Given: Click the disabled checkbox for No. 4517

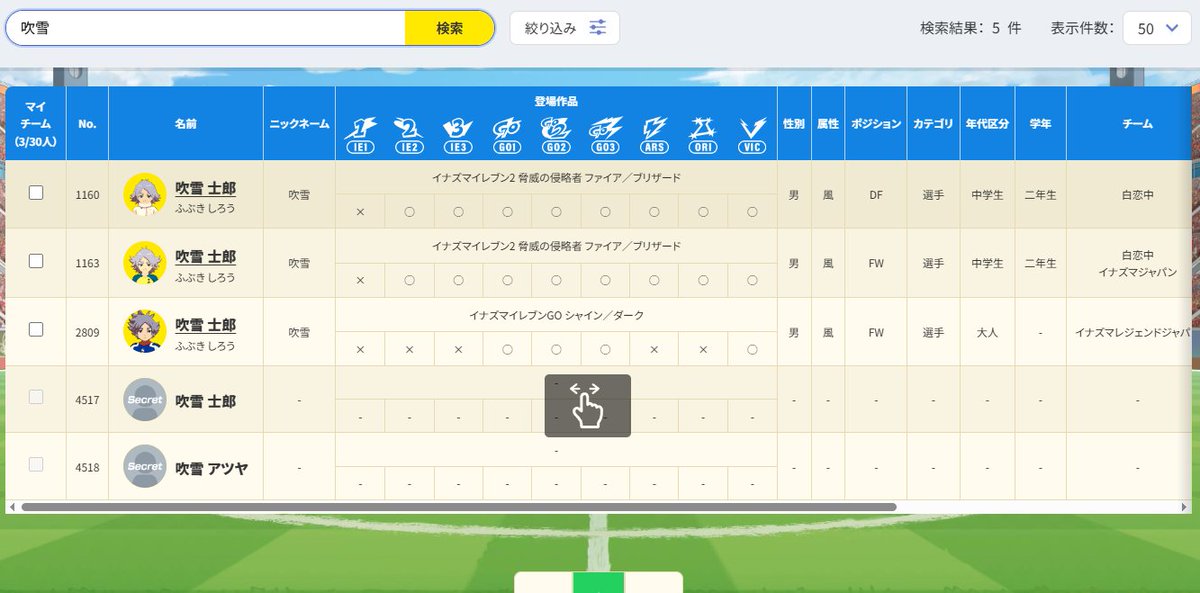Looking at the screenshot, I should point(36,397).
